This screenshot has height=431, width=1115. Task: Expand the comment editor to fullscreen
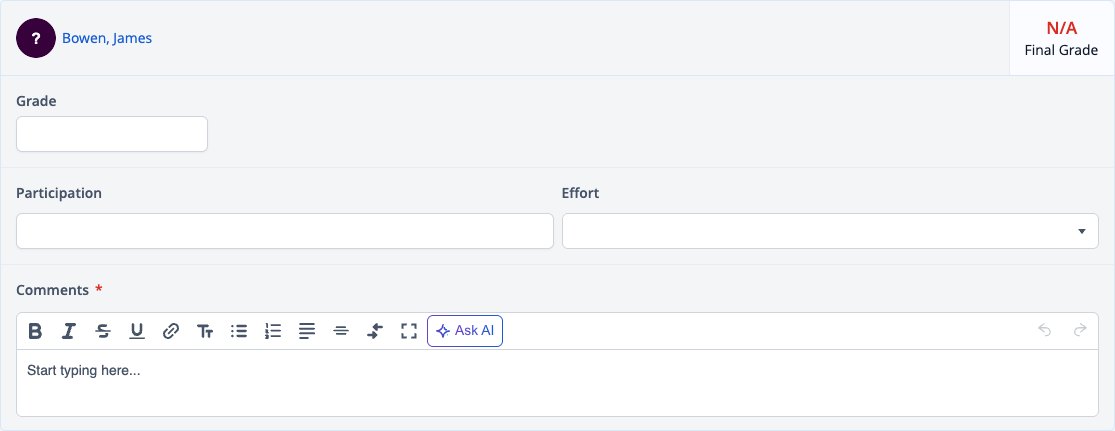coord(408,331)
